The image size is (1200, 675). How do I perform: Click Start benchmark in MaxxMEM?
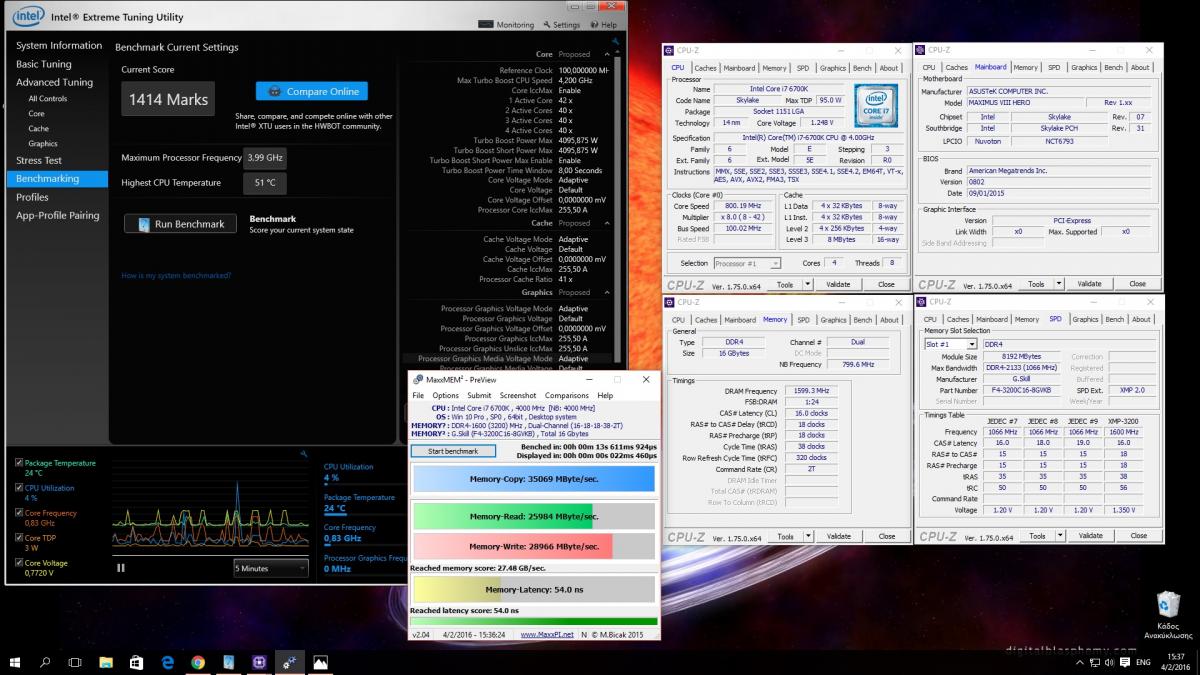[453, 451]
